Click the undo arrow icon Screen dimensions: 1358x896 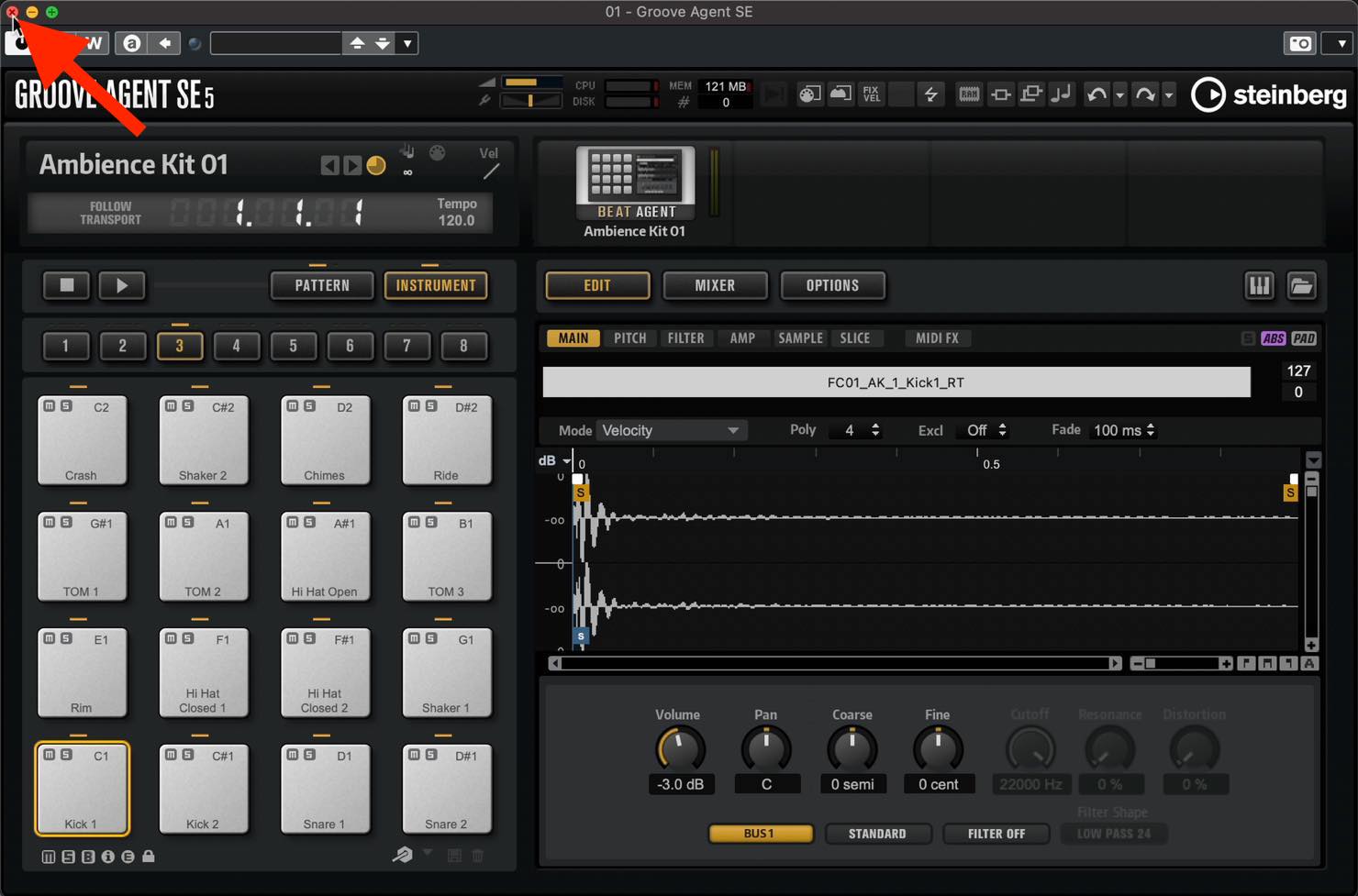click(1096, 94)
